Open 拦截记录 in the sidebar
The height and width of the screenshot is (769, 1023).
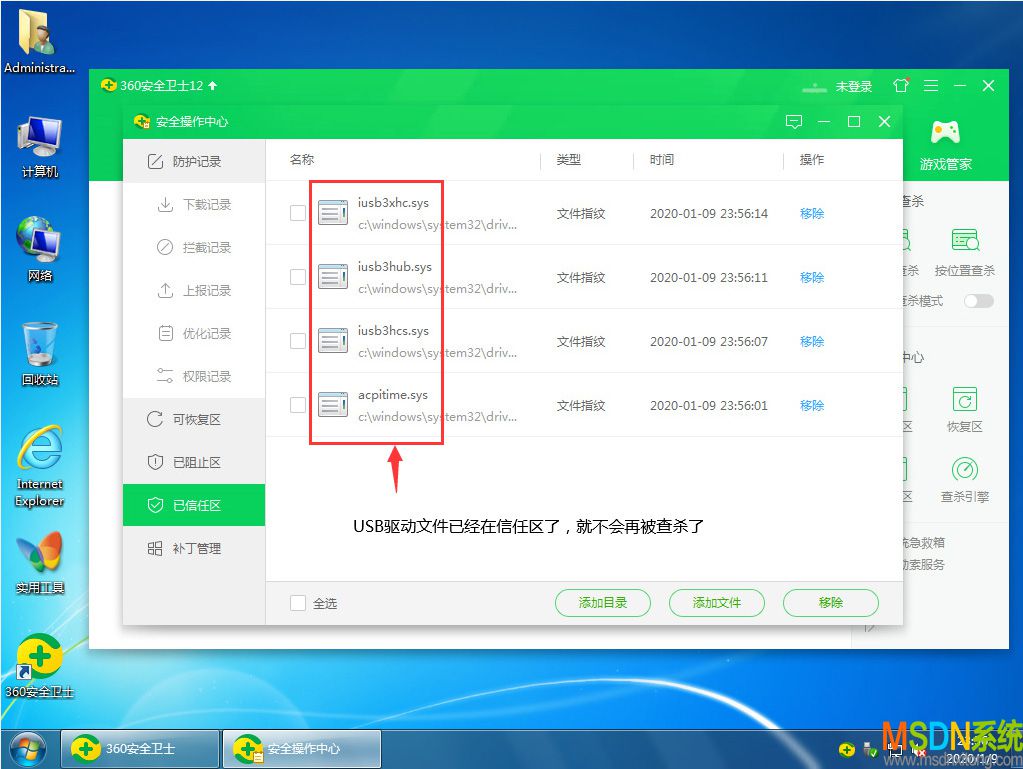pyautogui.click(x=194, y=247)
